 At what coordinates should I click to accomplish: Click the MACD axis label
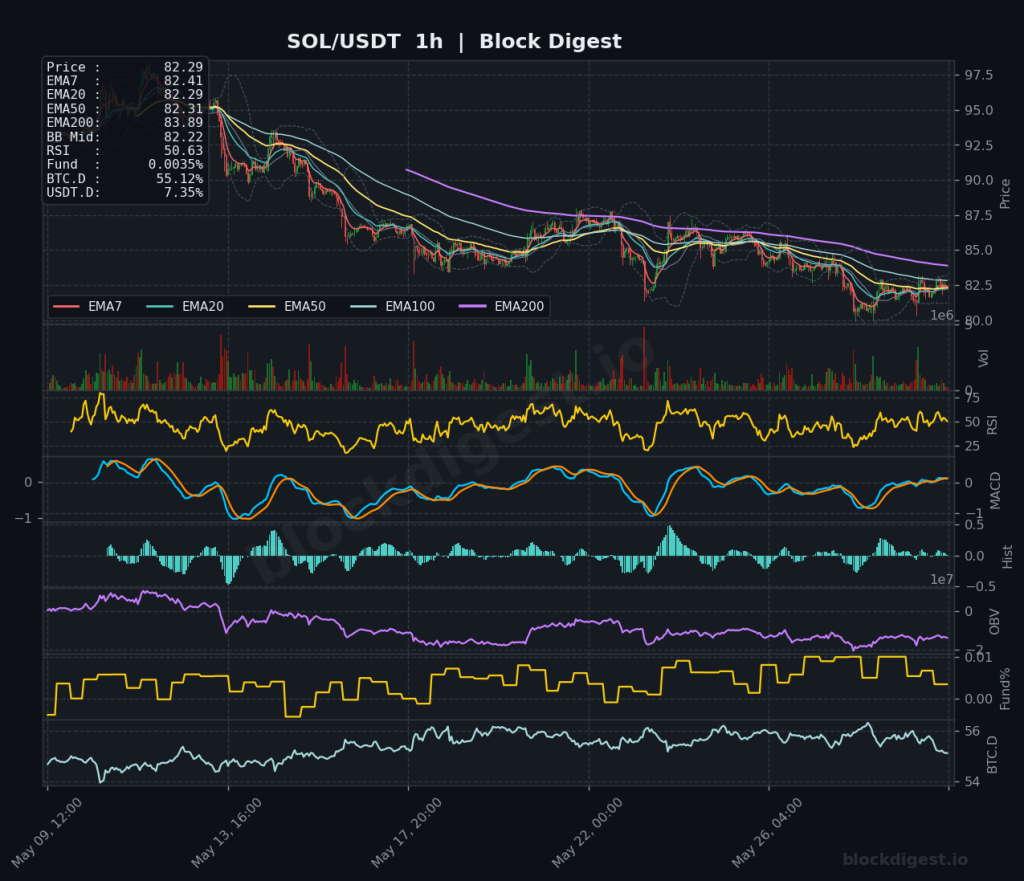(995, 490)
